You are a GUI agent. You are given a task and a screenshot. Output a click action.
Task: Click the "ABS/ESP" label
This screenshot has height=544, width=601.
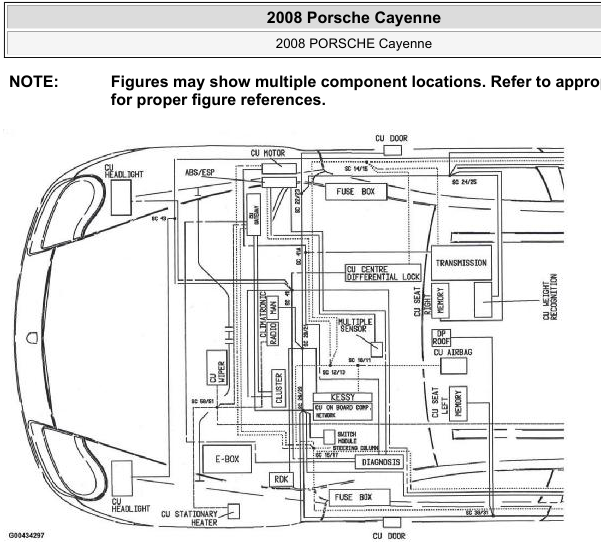click(x=200, y=172)
